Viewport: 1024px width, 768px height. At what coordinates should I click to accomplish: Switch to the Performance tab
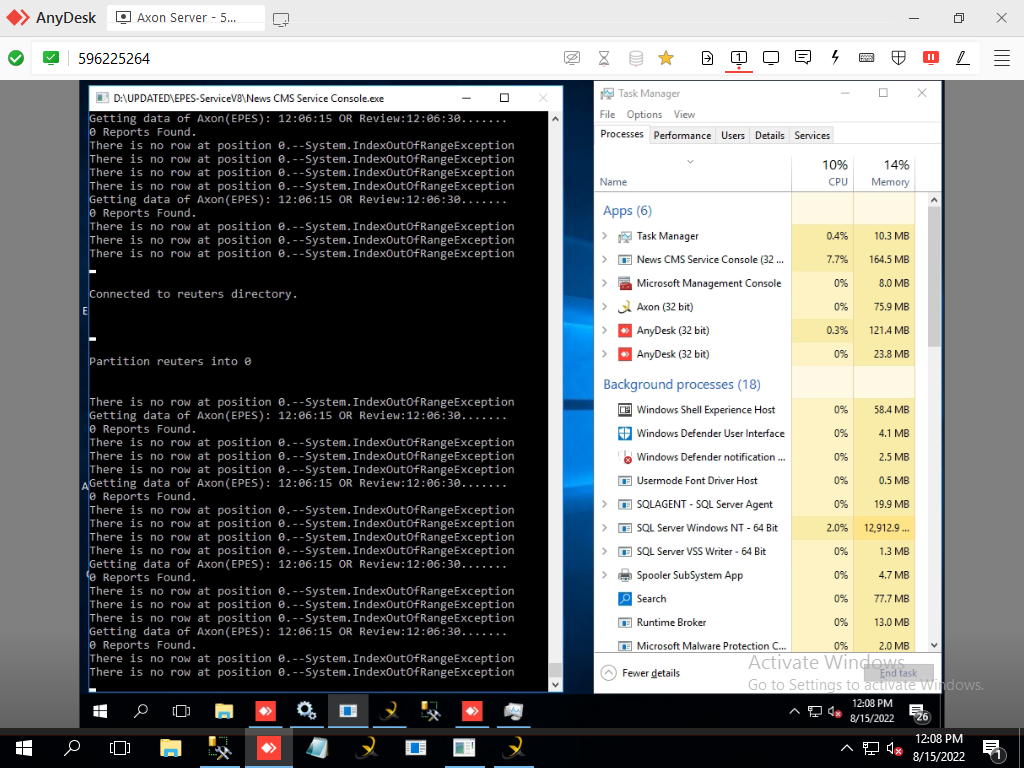tap(682, 135)
